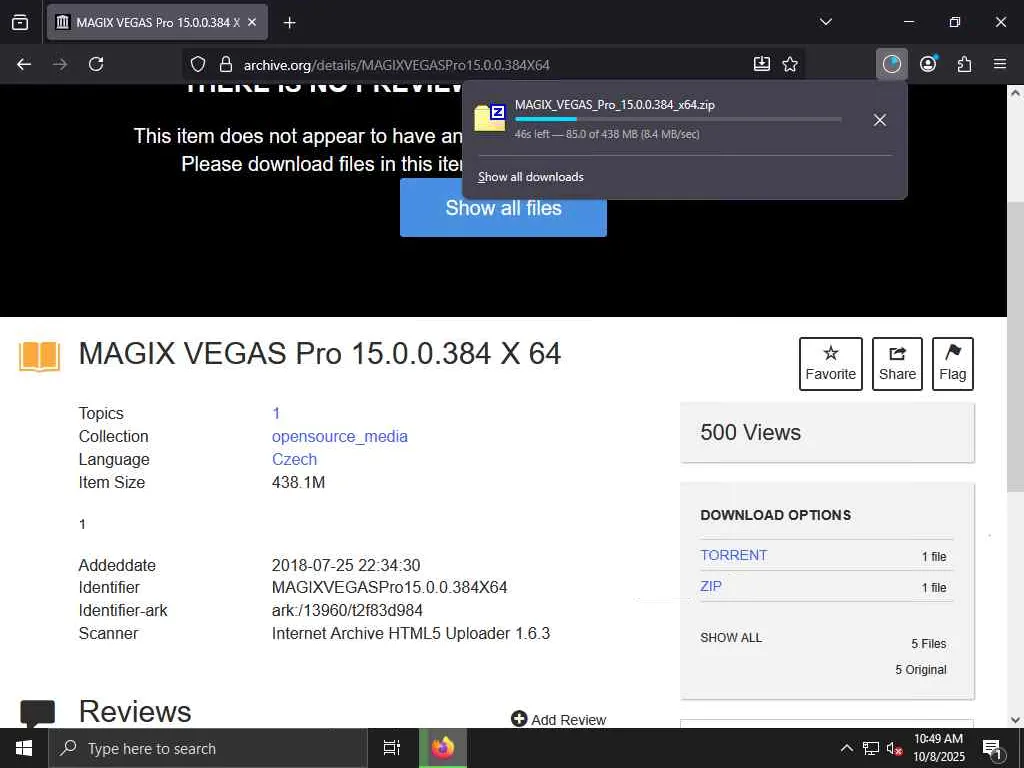Click the Addeddate value 2018-07-25 22:34:30

[x=346, y=565]
